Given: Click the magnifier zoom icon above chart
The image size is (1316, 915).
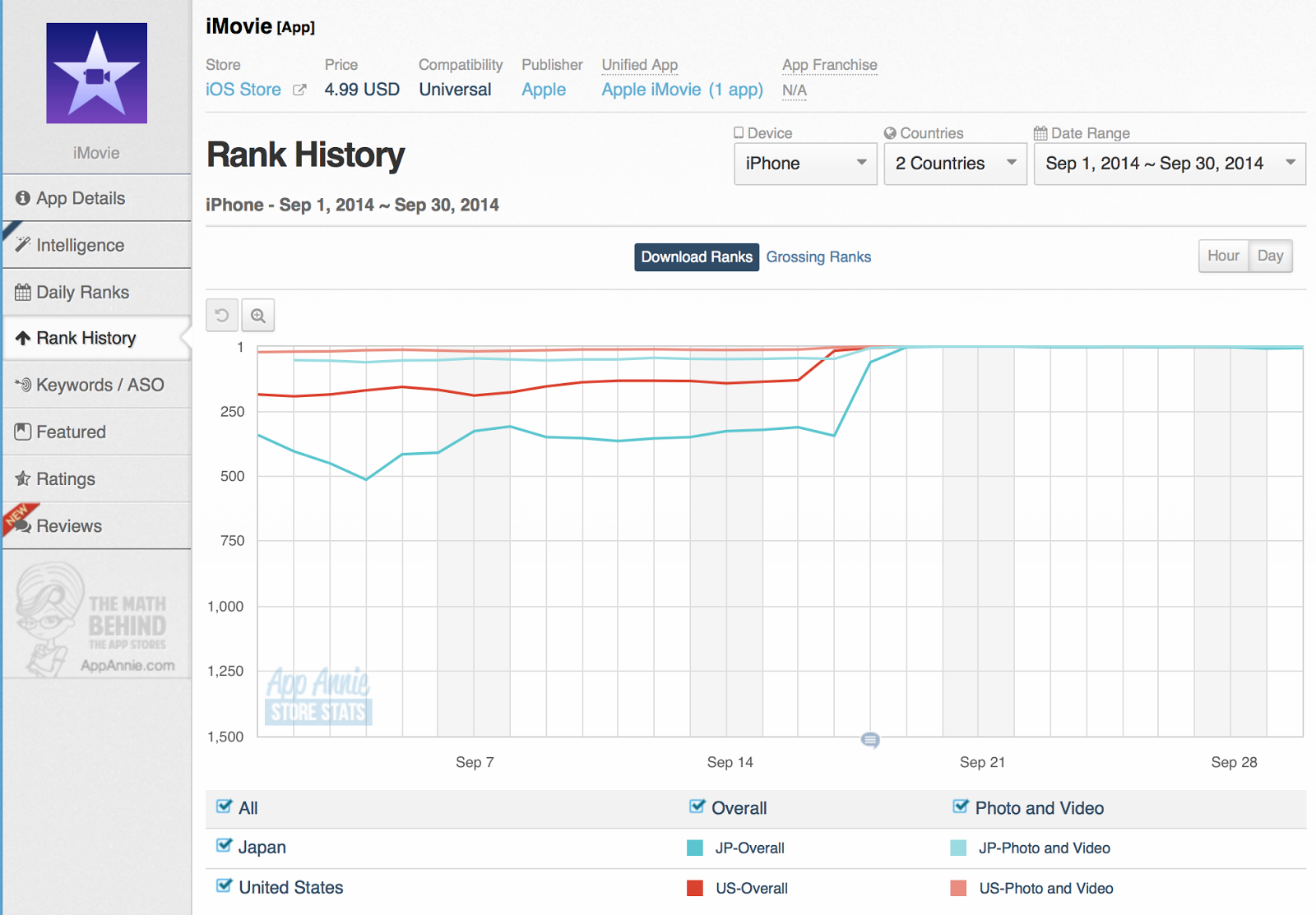Looking at the screenshot, I should click(x=258, y=315).
